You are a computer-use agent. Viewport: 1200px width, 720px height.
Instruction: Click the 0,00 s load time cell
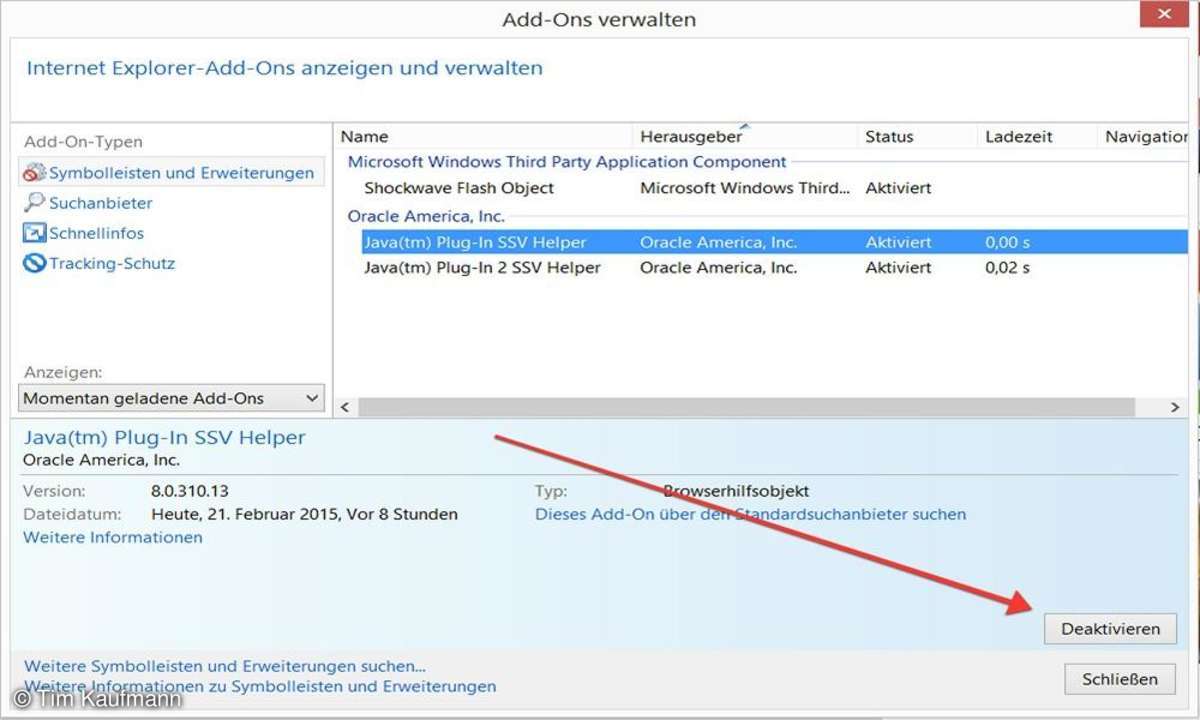1008,242
